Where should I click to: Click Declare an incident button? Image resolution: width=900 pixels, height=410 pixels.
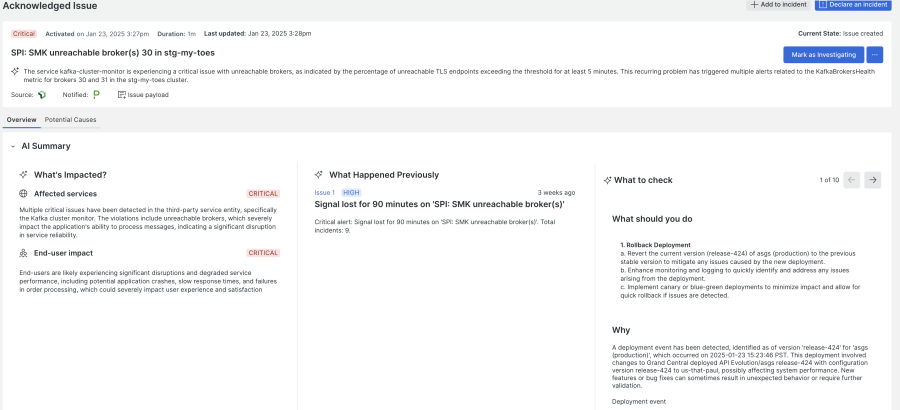tap(853, 5)
